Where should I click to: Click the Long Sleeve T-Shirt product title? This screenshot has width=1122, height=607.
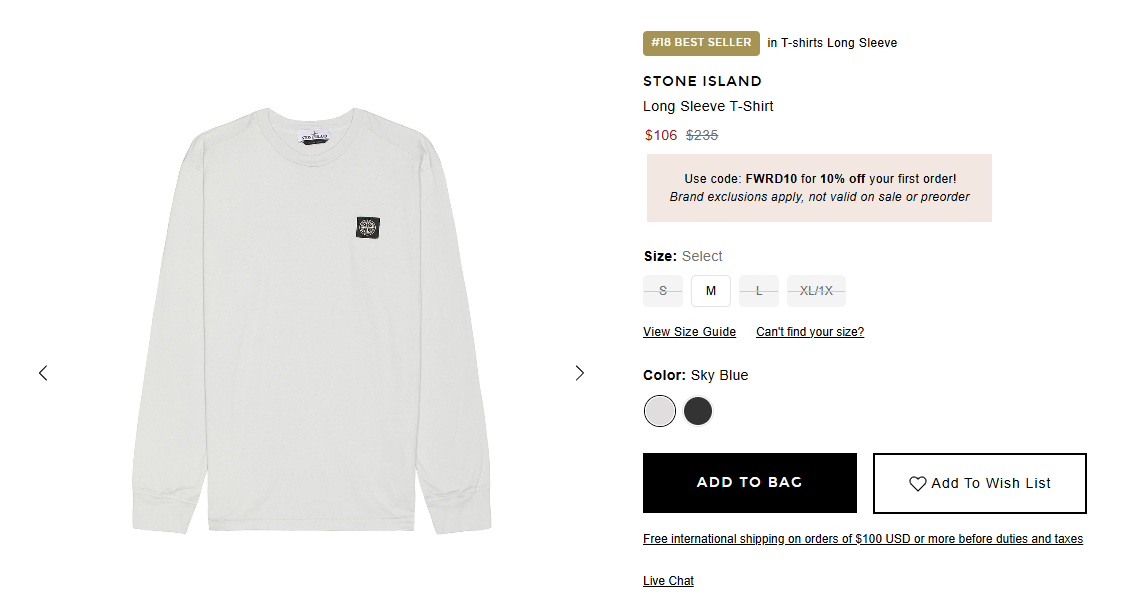708,106
